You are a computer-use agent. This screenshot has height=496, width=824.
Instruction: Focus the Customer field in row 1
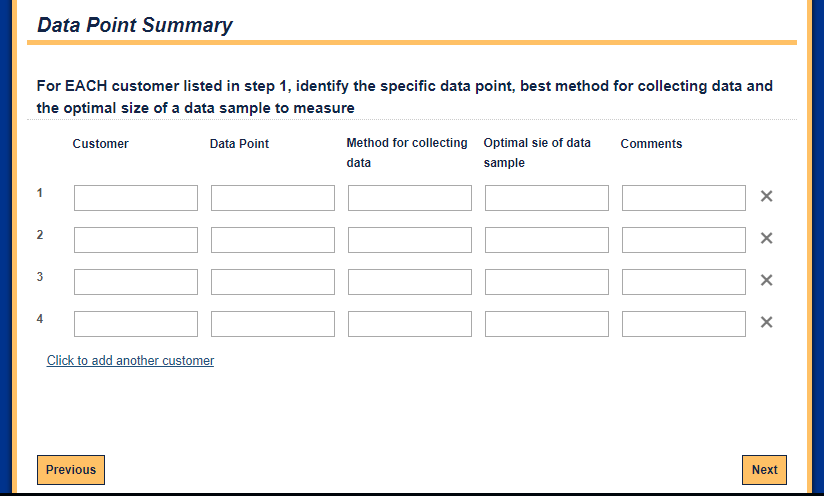[136, 198]
